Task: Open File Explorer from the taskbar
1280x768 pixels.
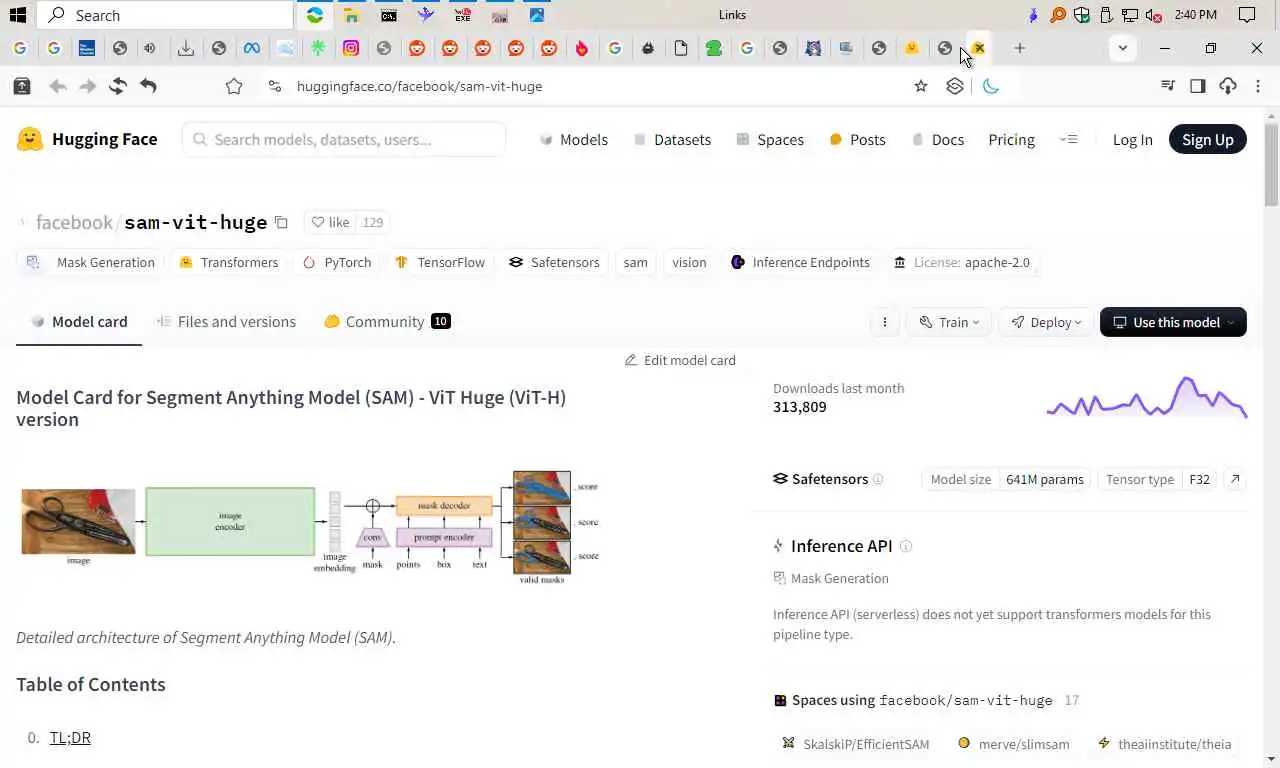Action: pyautogui.click(x=351, y=15)
